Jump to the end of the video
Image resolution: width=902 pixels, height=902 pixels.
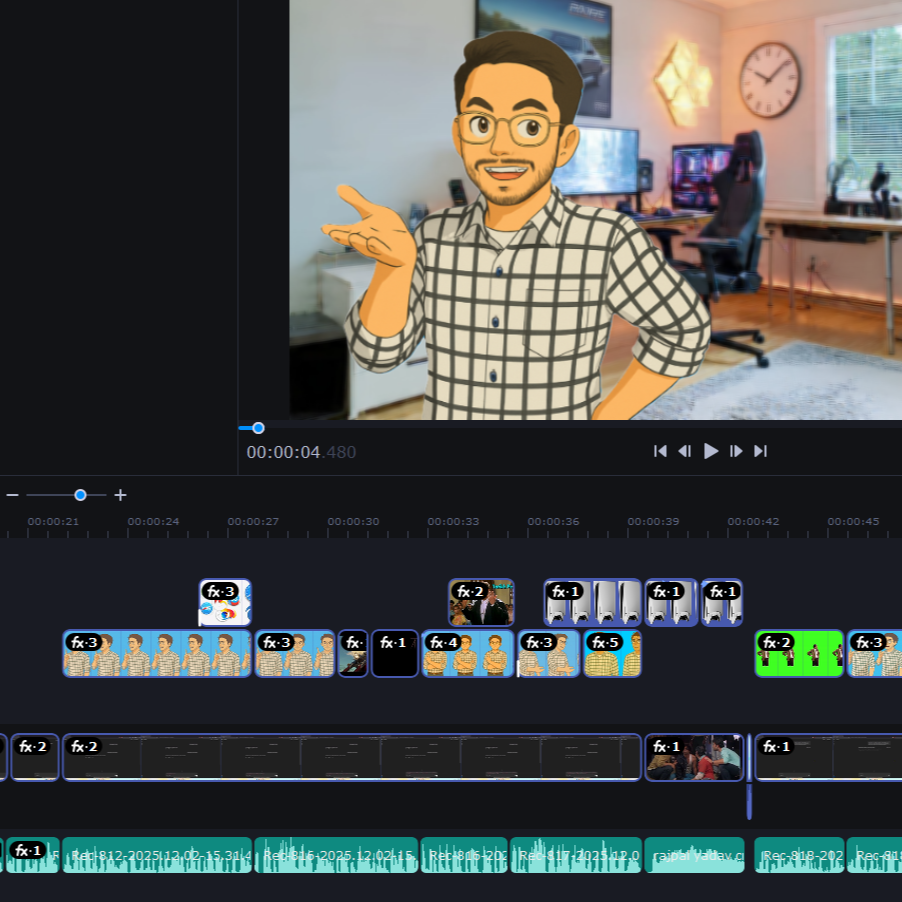click(760, 452)
